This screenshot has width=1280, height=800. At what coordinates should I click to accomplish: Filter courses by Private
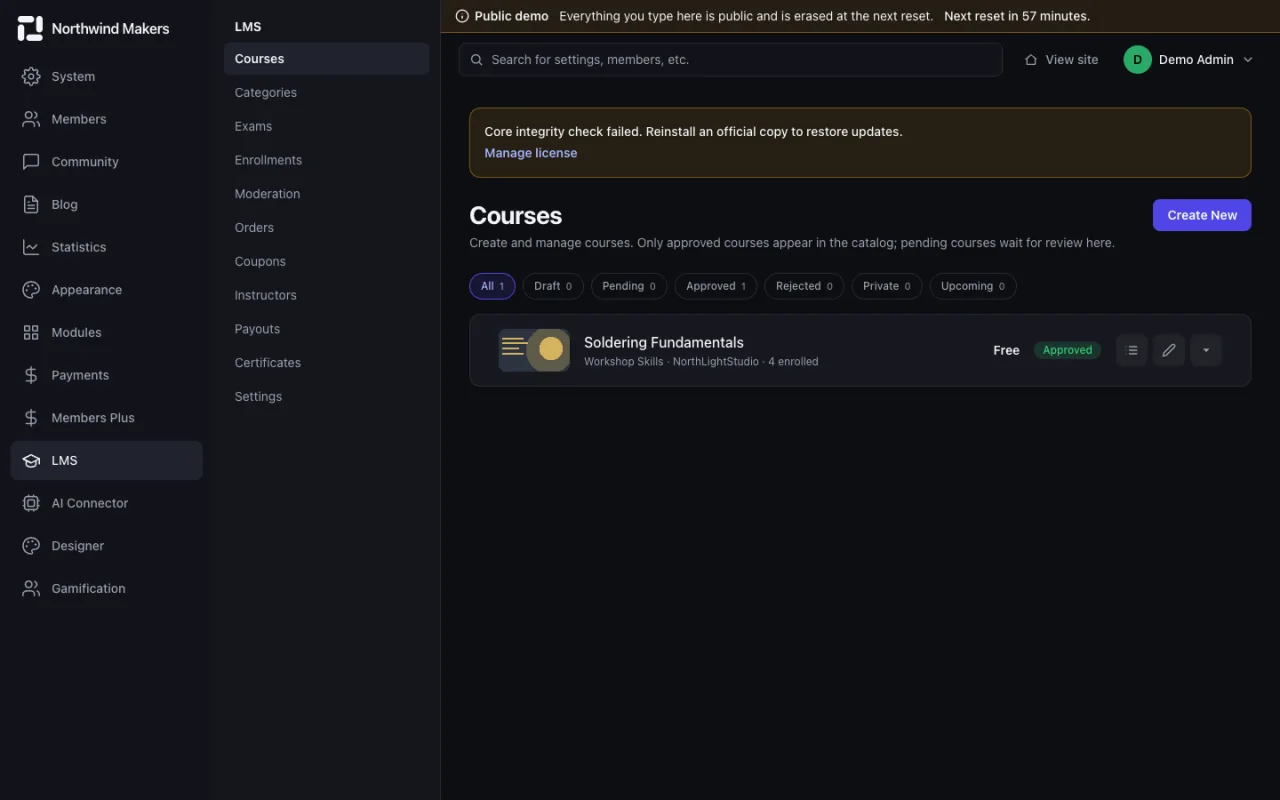(x=887, y=286)
